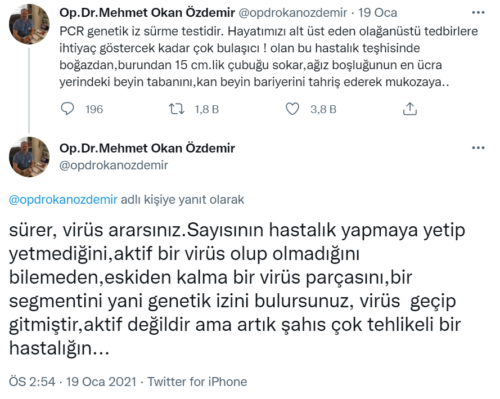Click @opdrokanozdemir handle in first tweet header
The width and height of the screenshot is (500, 399).
point(293,13)
